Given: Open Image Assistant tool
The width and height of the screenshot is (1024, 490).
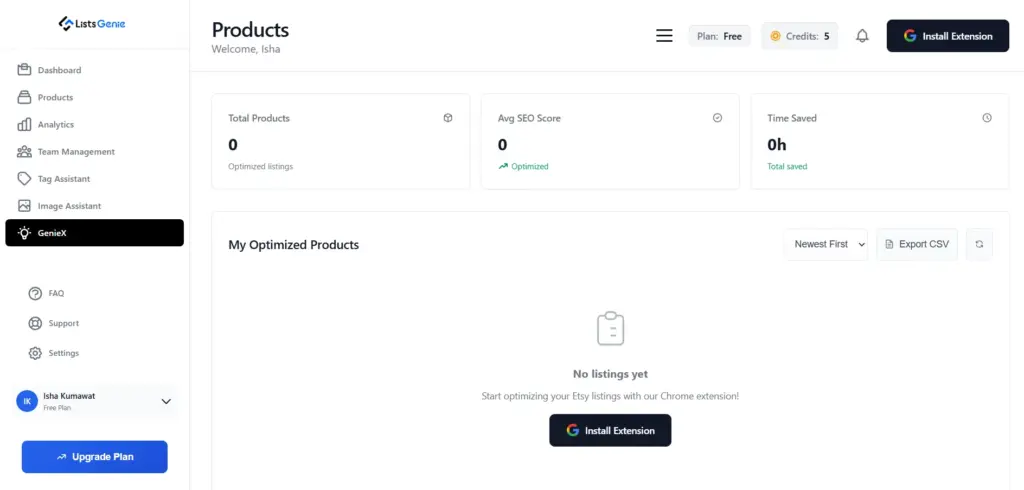Looking at the screenshot, I should 95,206.
